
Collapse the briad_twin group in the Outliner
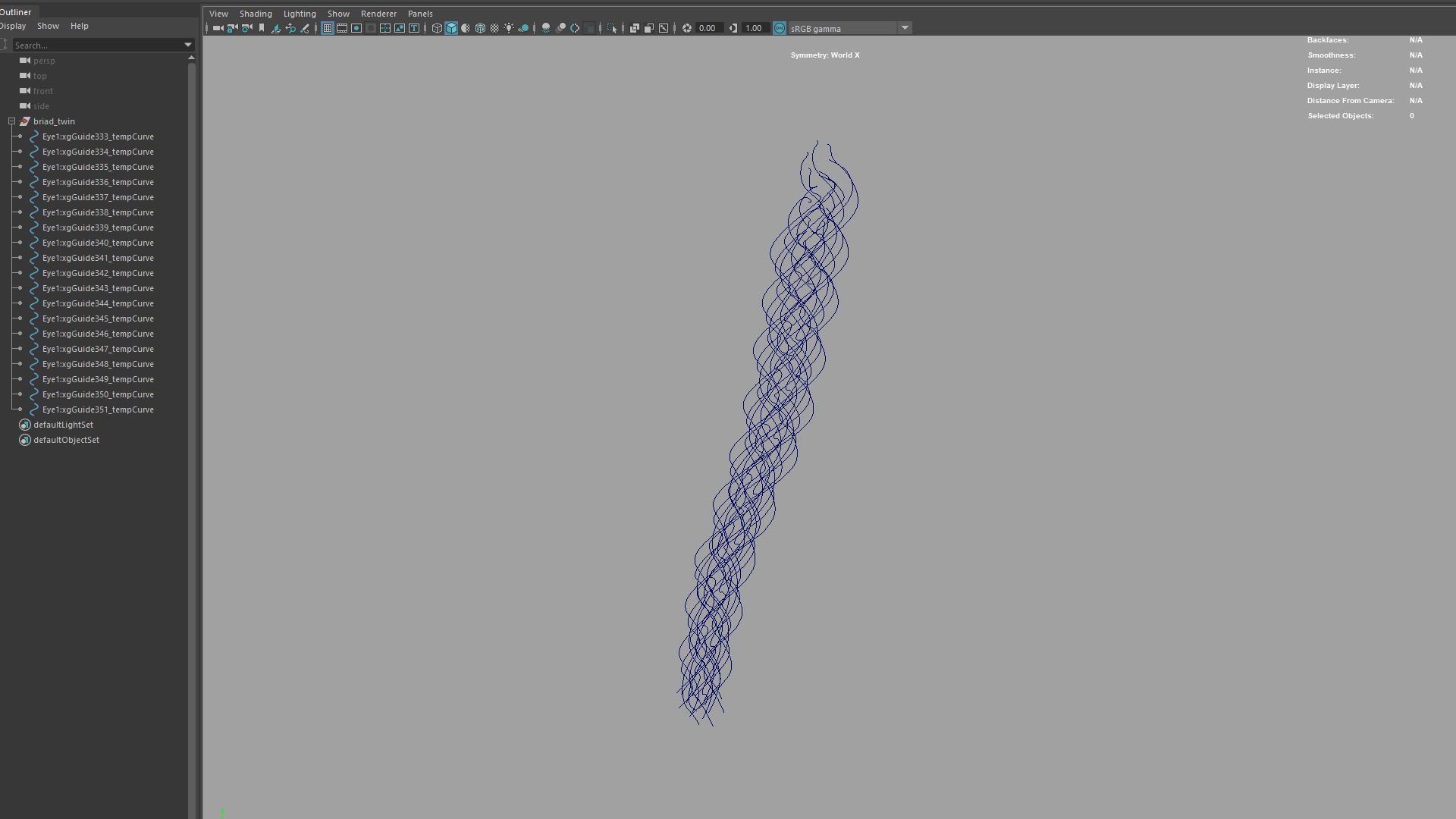[x=11, y=121]
